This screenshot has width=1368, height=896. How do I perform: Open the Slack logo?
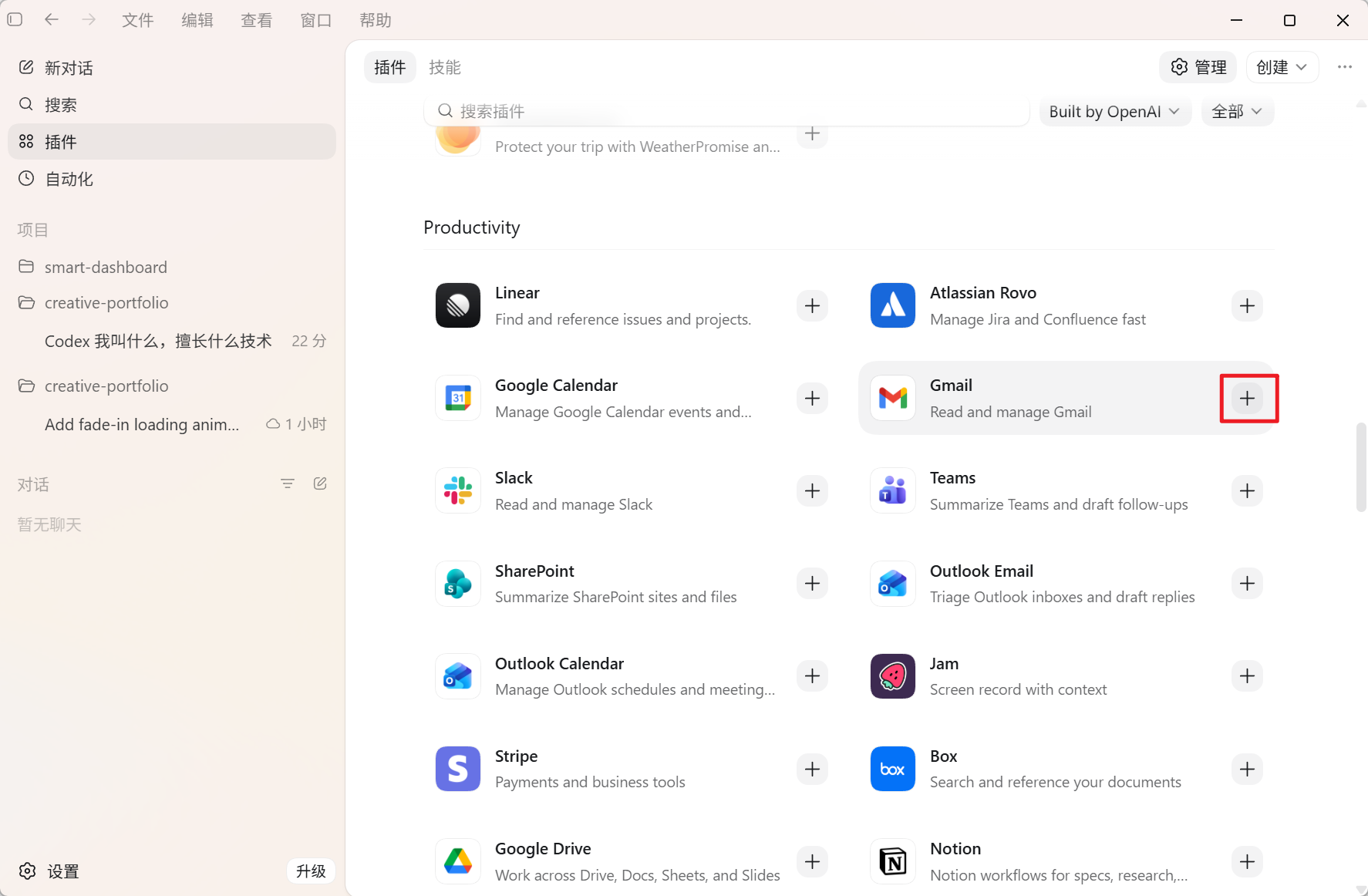458,491
